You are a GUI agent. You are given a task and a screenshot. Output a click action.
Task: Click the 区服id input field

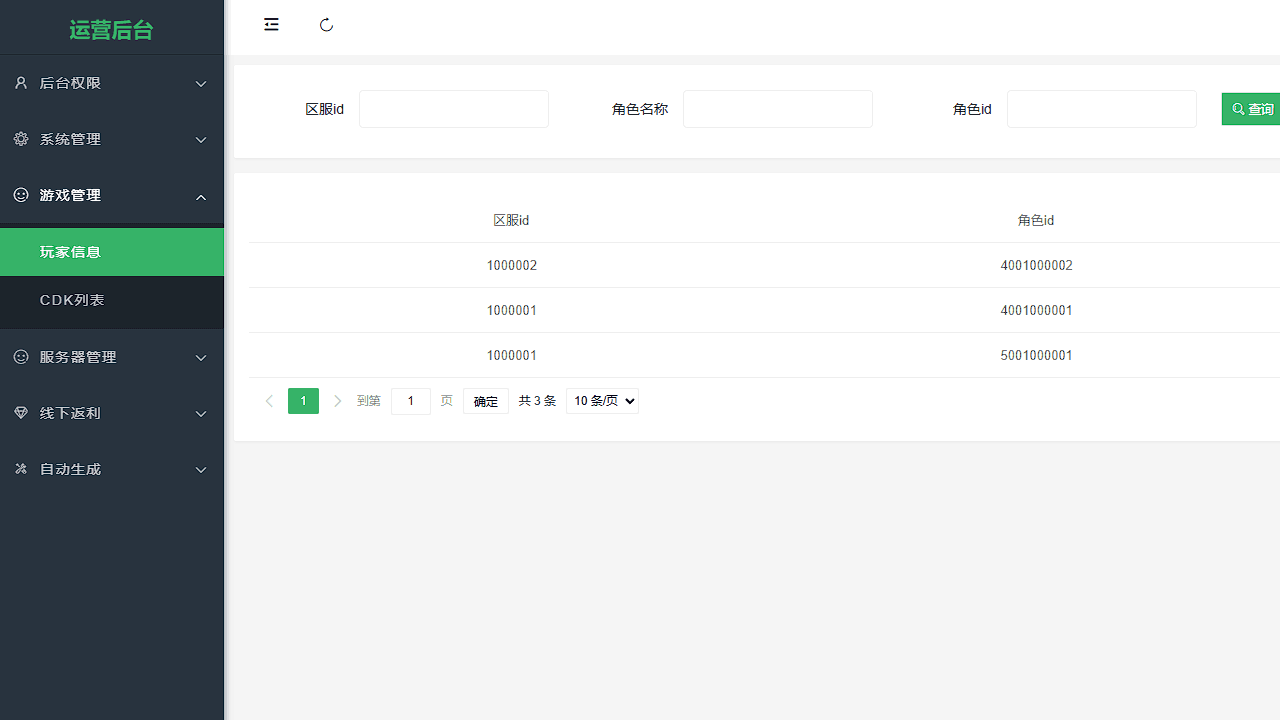pyautogui.click(x=454, y=108)
